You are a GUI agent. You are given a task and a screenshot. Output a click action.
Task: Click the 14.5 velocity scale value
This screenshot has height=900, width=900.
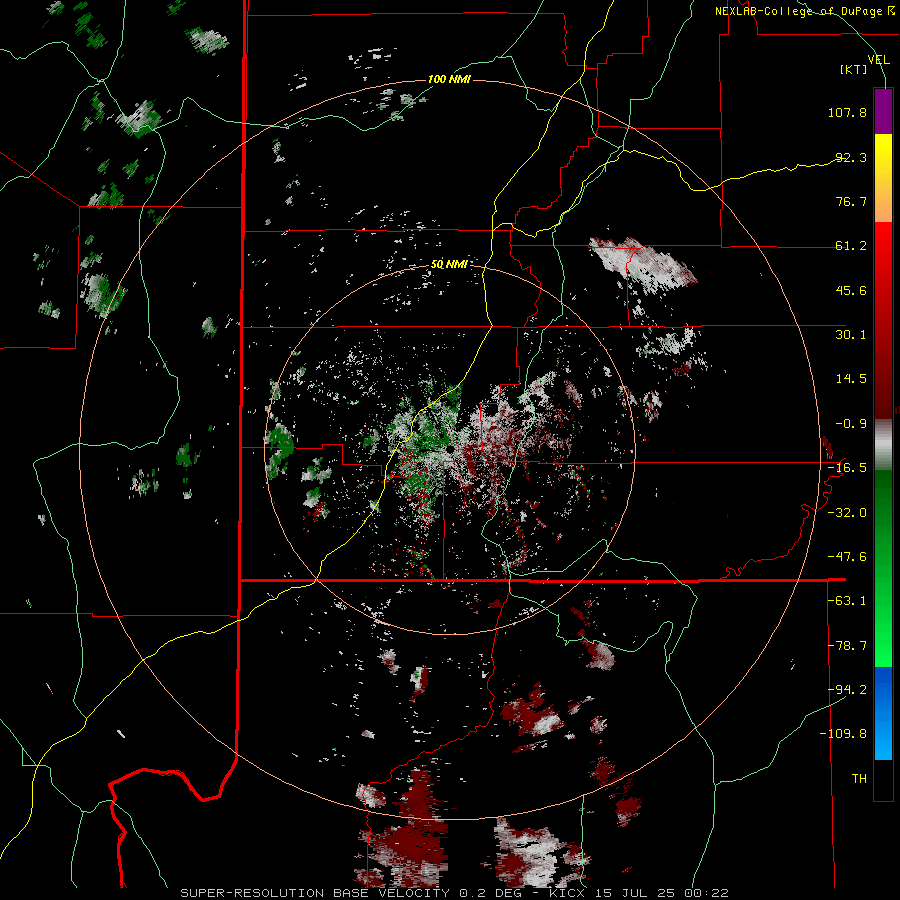[x=851, y=379]
